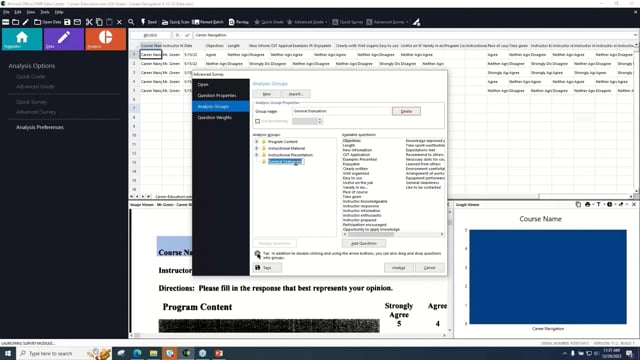Click the Import... button
Viewport: 640px width, 360px height.
click(x=296, y=94)
